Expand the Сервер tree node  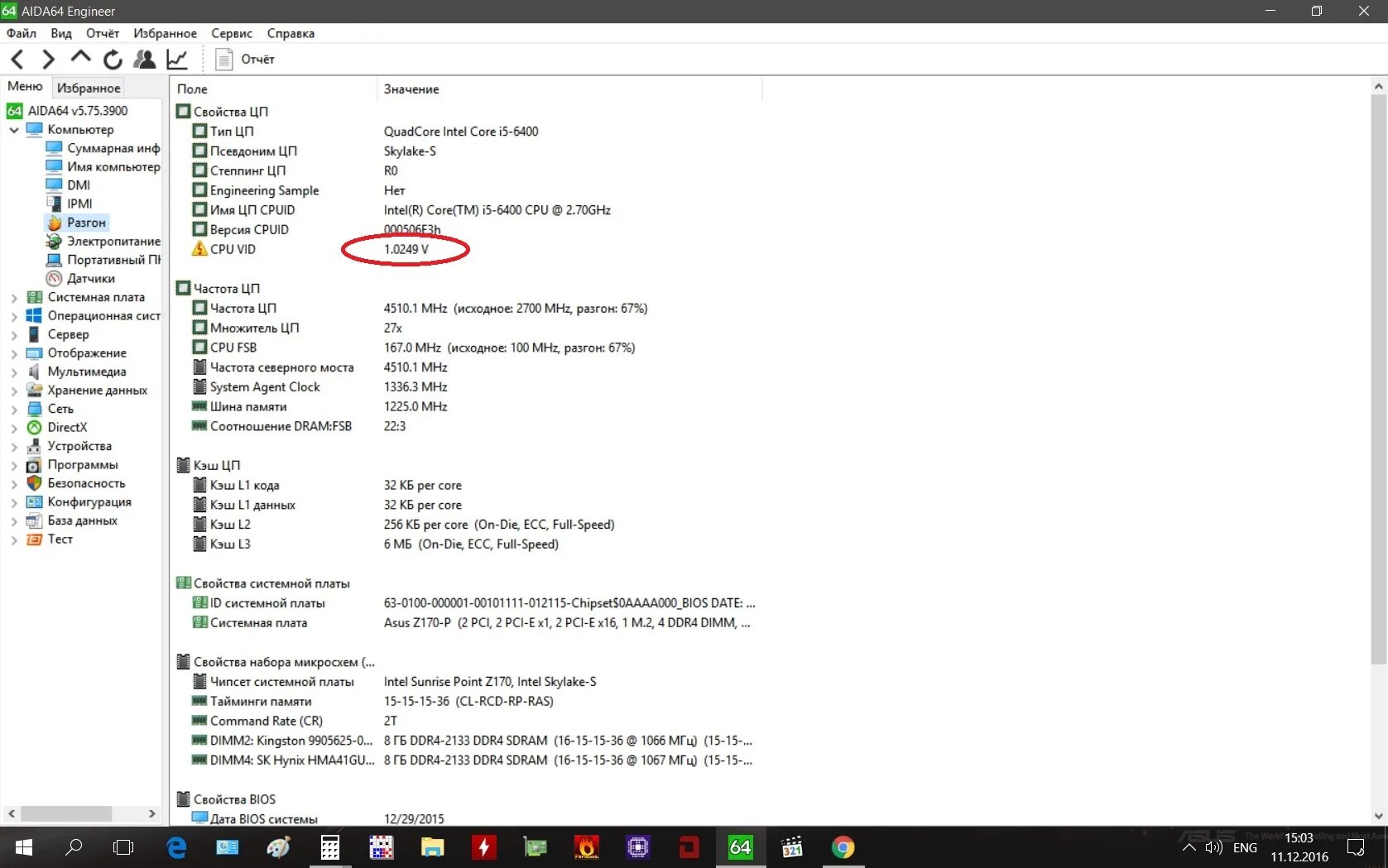point(14,335)
